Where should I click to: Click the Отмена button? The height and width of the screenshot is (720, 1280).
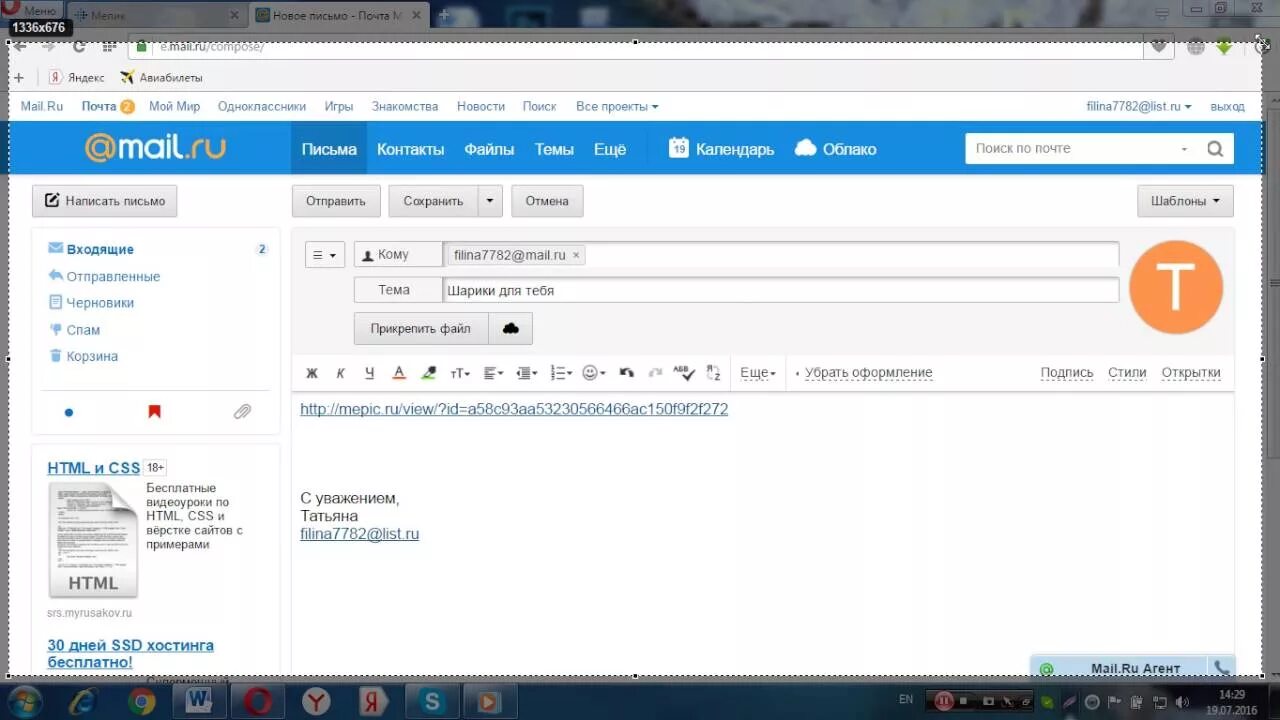(547, 201)
